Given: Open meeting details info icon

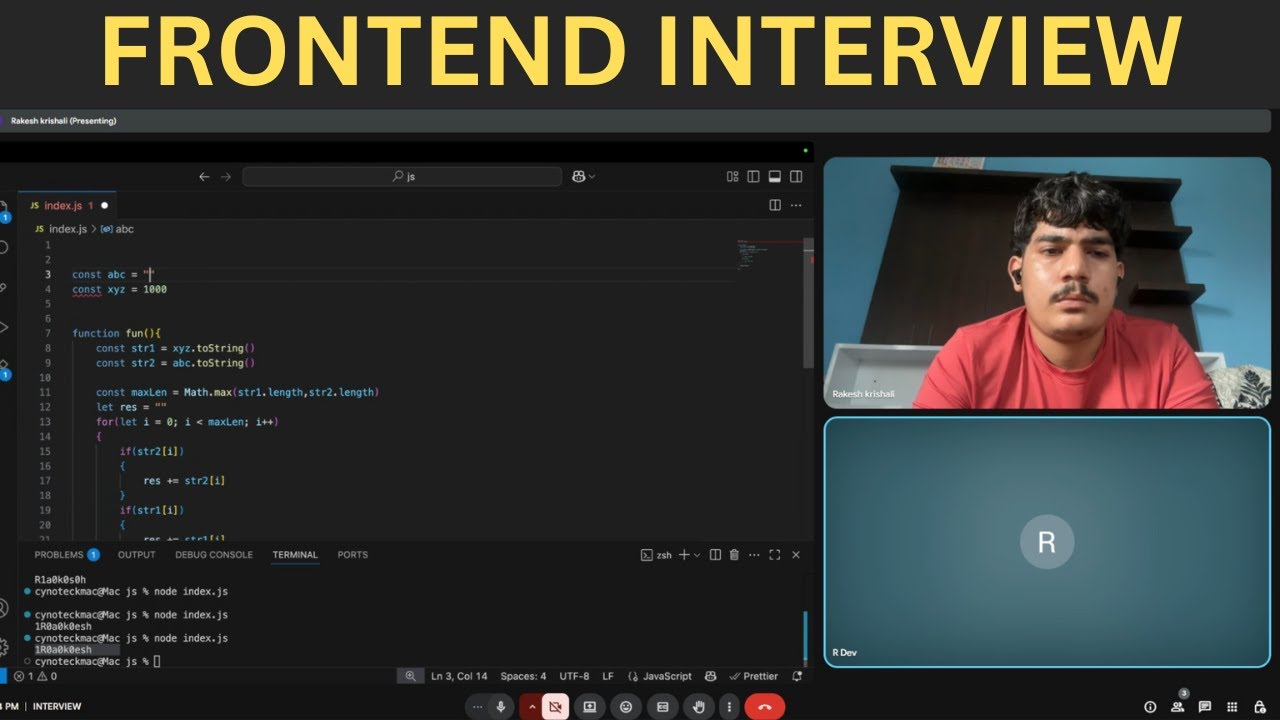Looking at the screenshot, I should tap(1150, 707).
